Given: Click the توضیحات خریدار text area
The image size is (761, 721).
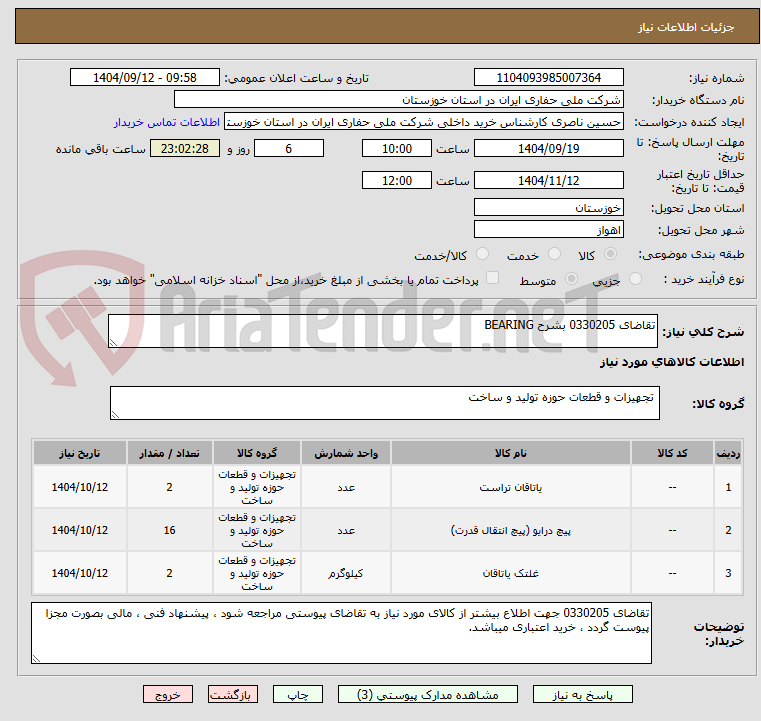Looking at the screenshot, I should [x=341, y=633].
